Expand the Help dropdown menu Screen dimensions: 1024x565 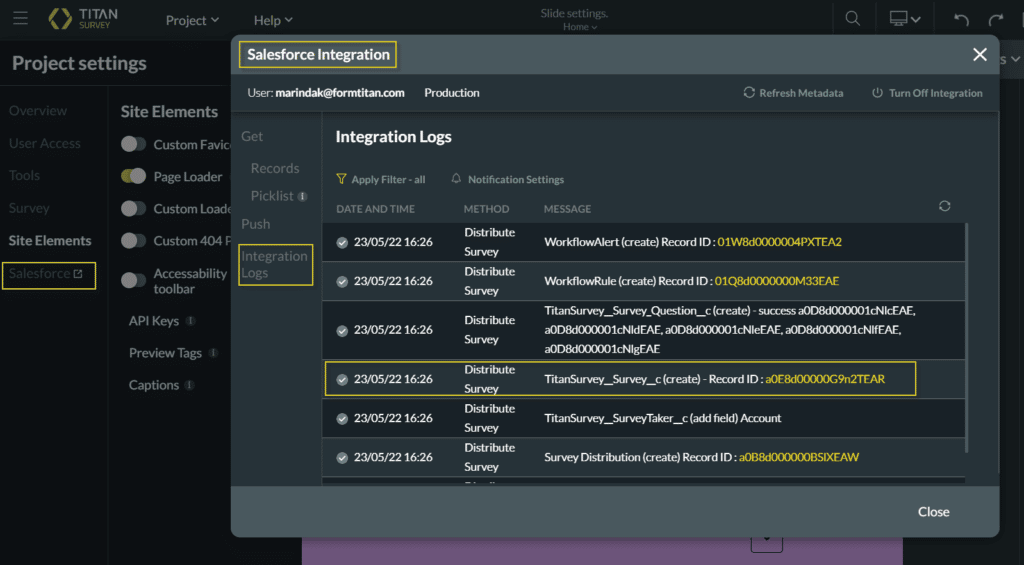coord(273,20)
